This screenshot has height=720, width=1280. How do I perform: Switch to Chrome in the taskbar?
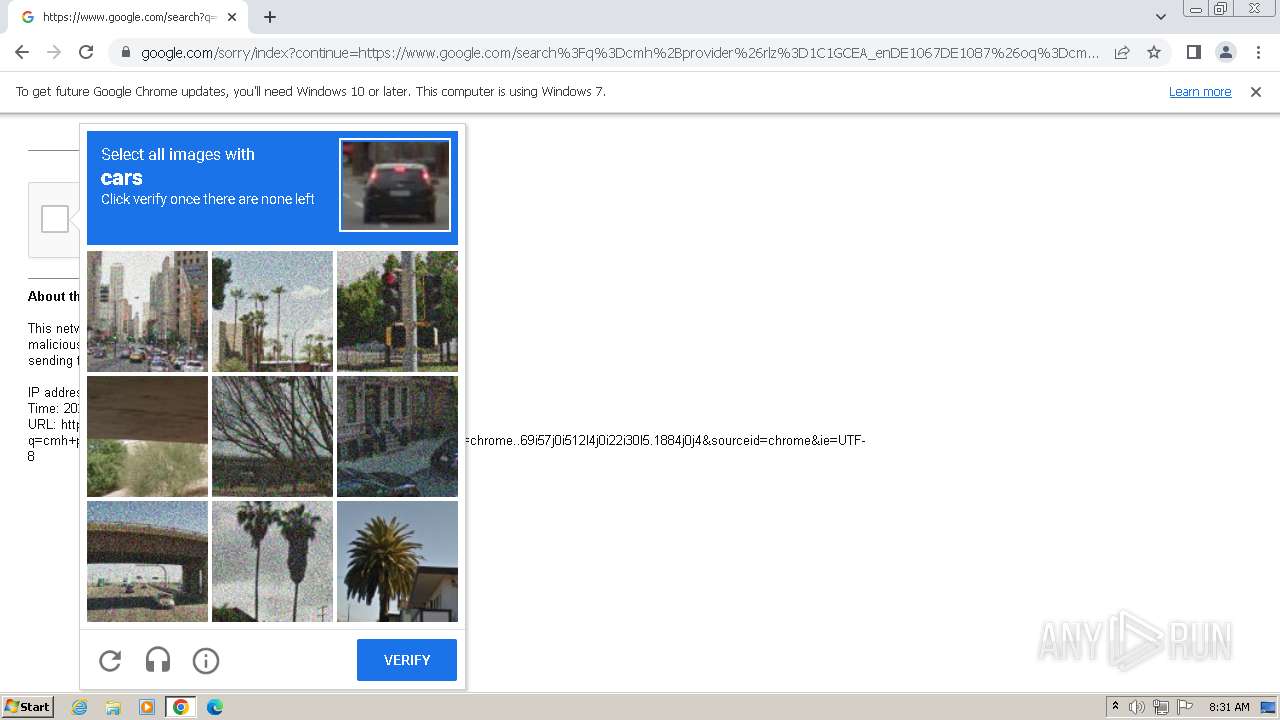point(181,707)
